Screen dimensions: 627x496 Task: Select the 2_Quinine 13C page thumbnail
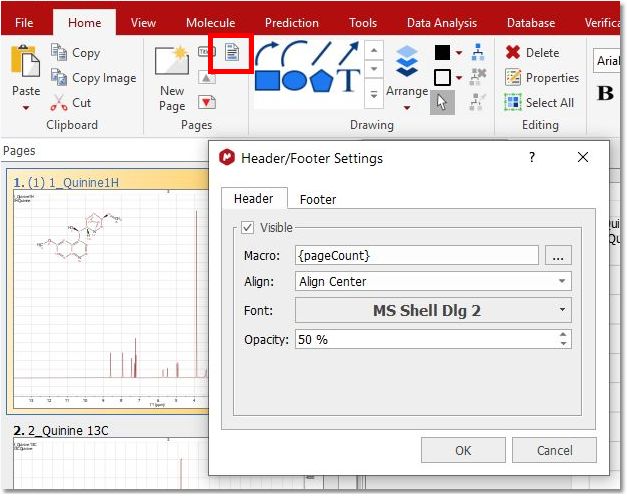pos(110,457)
